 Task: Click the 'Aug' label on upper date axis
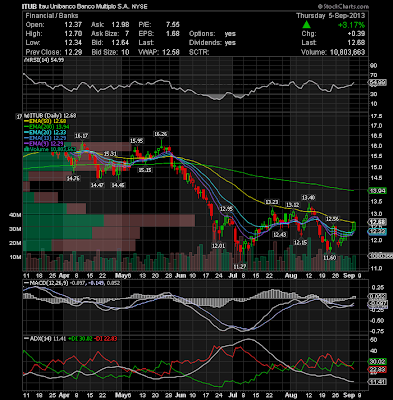click(291, 276)
